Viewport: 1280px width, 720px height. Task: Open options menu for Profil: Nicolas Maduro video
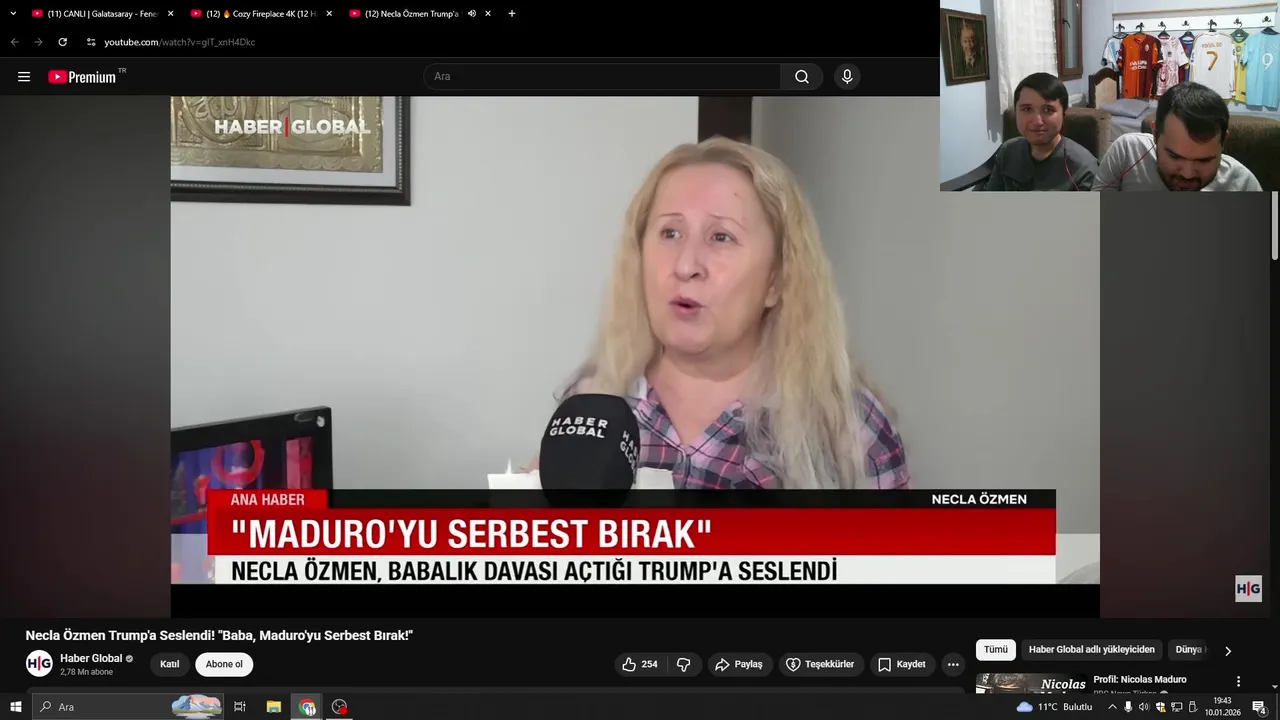pos(1238,681)
